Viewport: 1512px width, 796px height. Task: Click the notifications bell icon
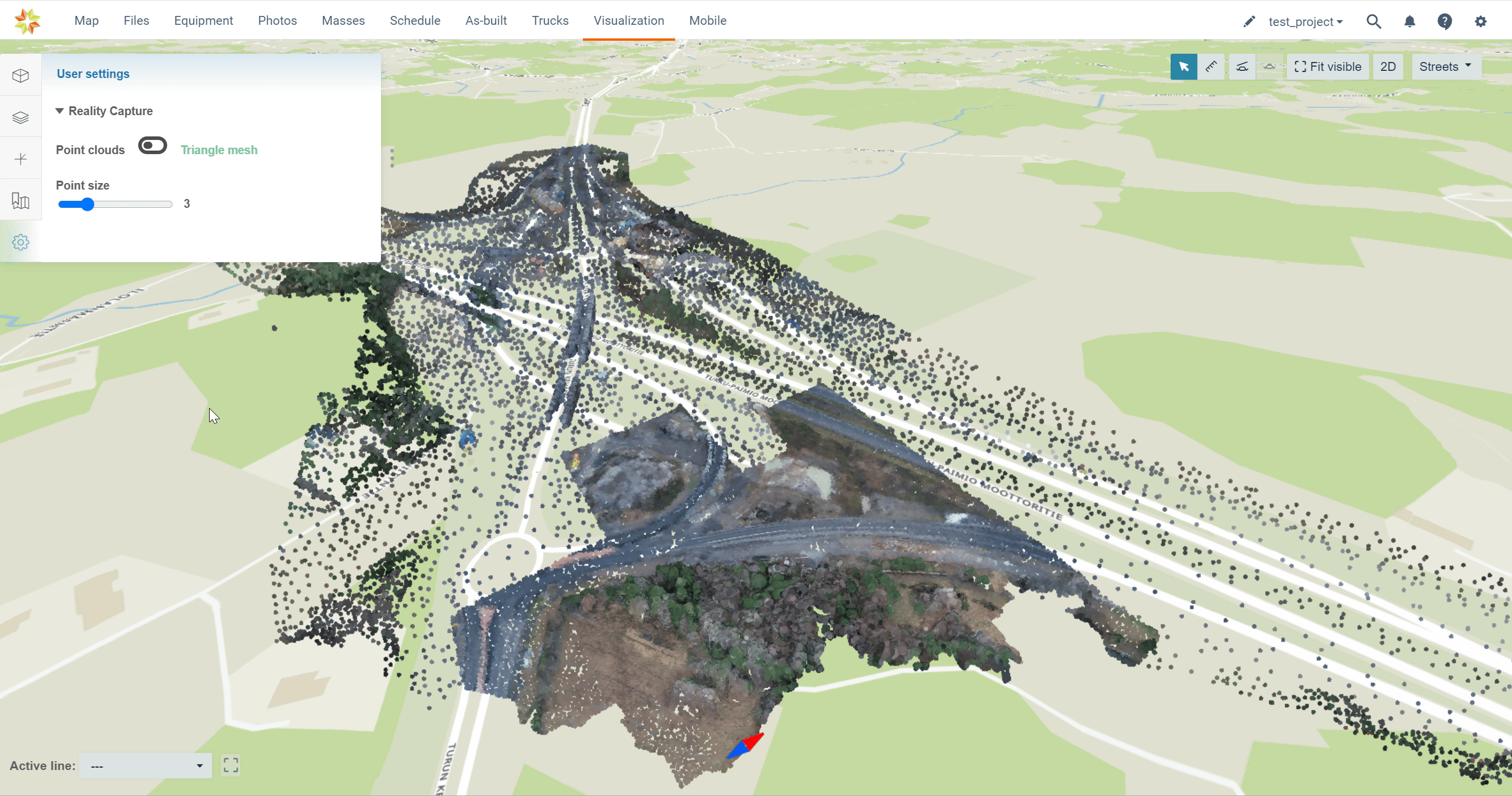click(x=1410, y=22)
